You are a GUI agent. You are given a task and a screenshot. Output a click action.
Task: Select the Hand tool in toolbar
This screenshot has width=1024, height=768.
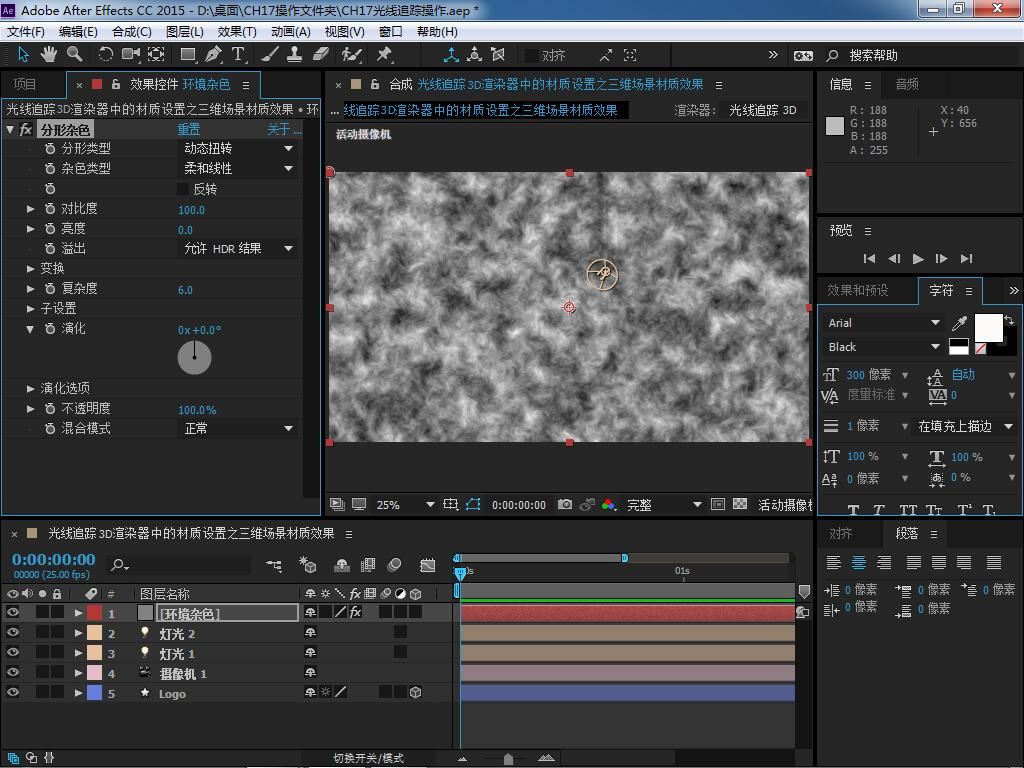[x=48, y=55]
